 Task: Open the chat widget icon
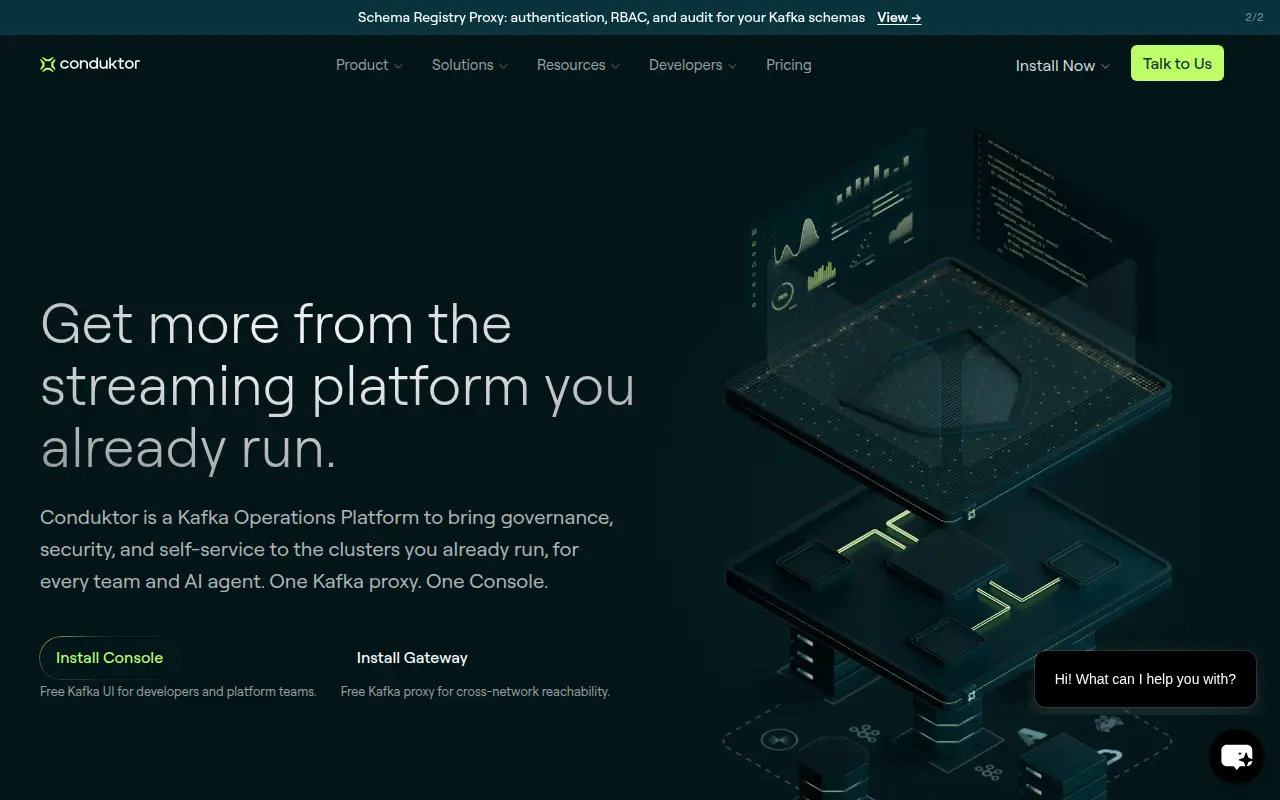(x=1237, y=757)
